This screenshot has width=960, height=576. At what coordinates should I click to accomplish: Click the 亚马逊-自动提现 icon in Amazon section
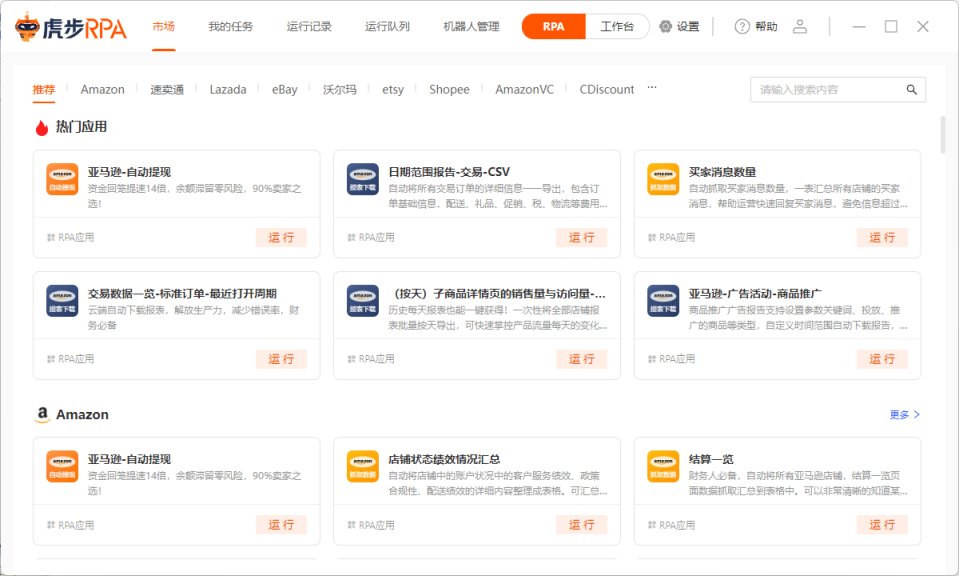62,466
